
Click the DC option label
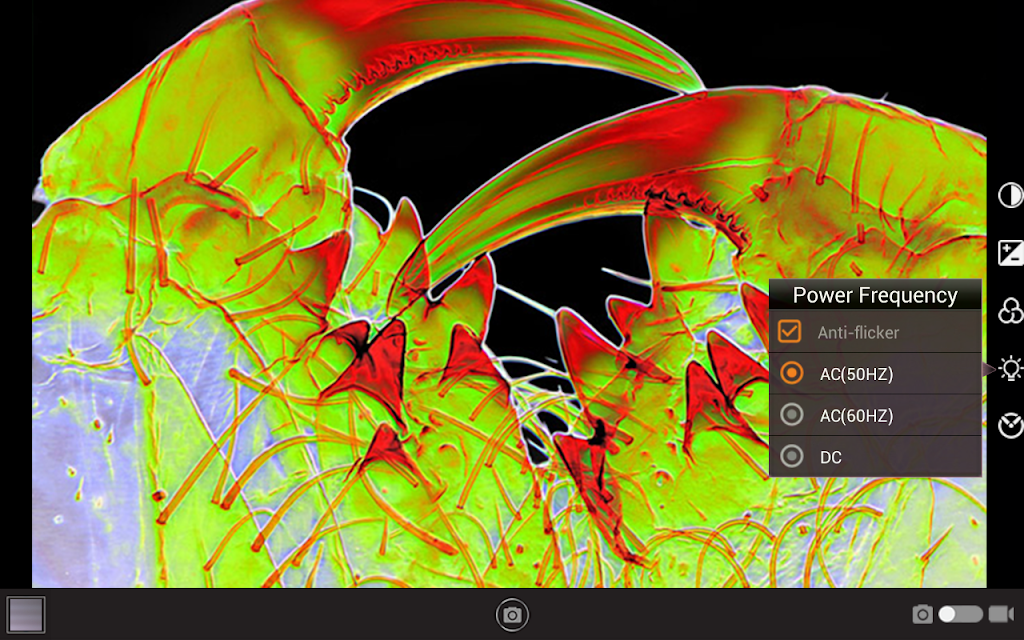(830, 457)
